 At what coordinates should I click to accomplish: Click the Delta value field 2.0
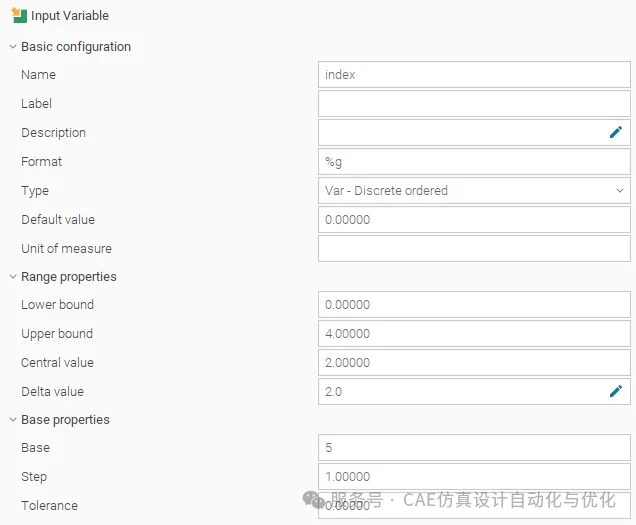[474, 392]
